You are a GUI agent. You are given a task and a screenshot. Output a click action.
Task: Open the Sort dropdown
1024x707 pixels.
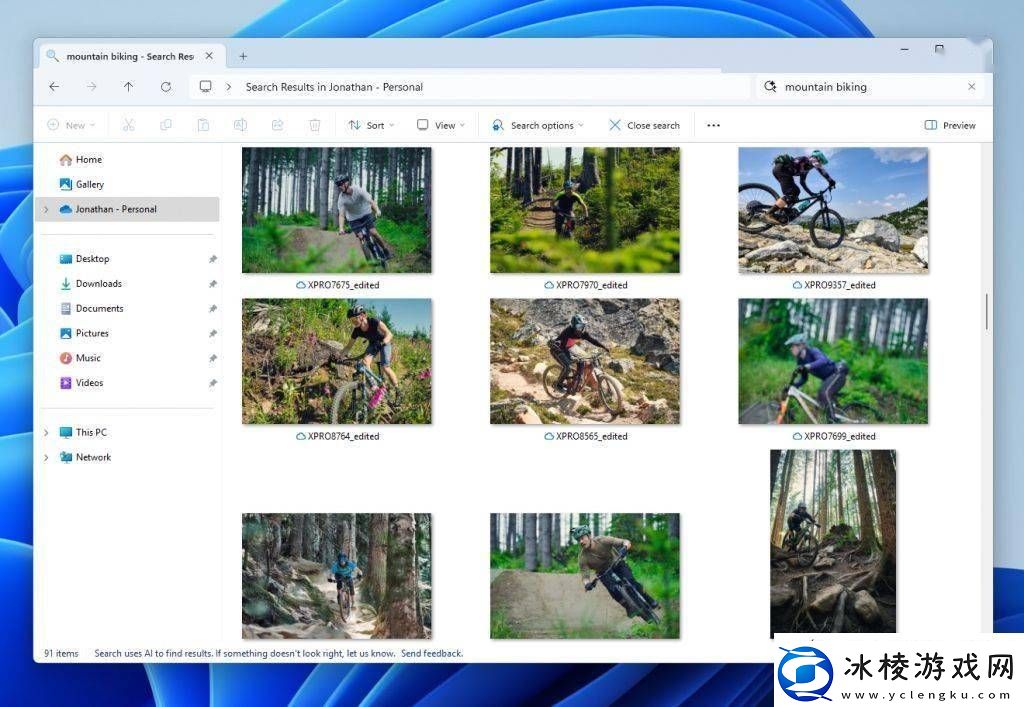pyautogui.click(x=371, y=125)
